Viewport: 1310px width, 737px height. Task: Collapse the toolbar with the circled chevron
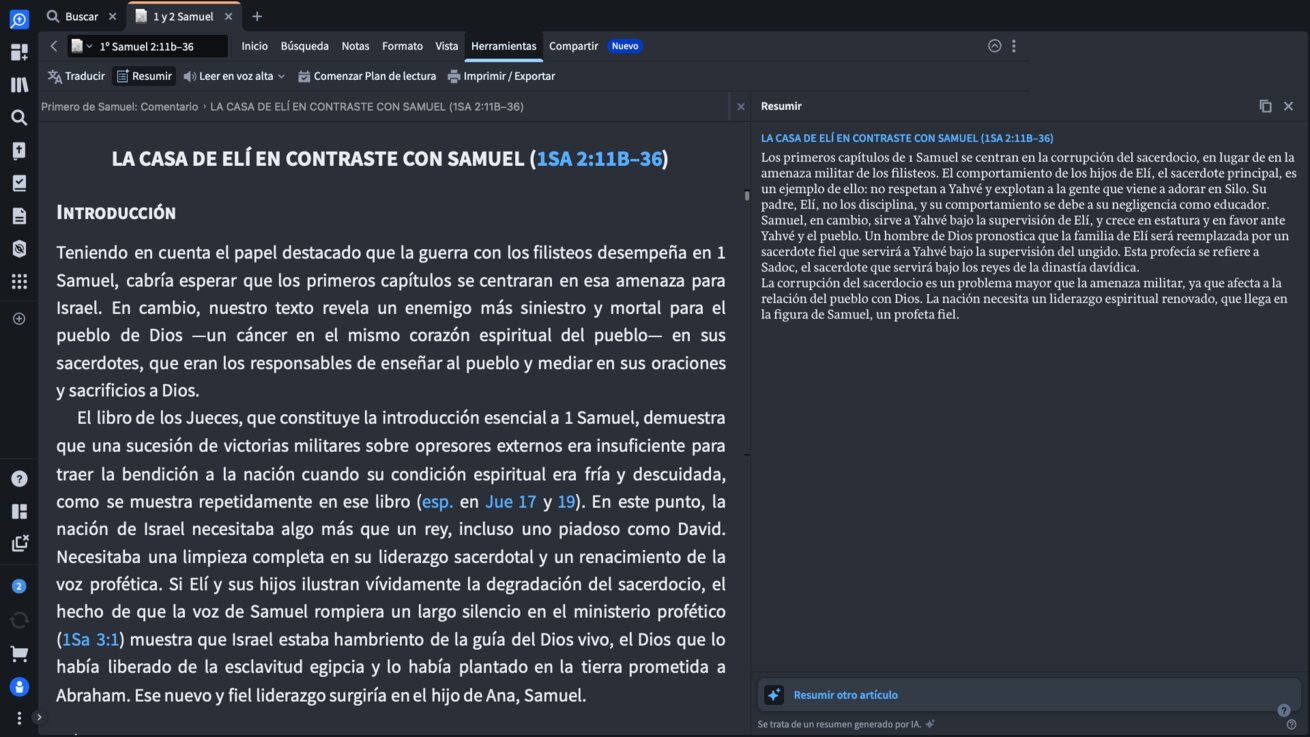(994, 46)
